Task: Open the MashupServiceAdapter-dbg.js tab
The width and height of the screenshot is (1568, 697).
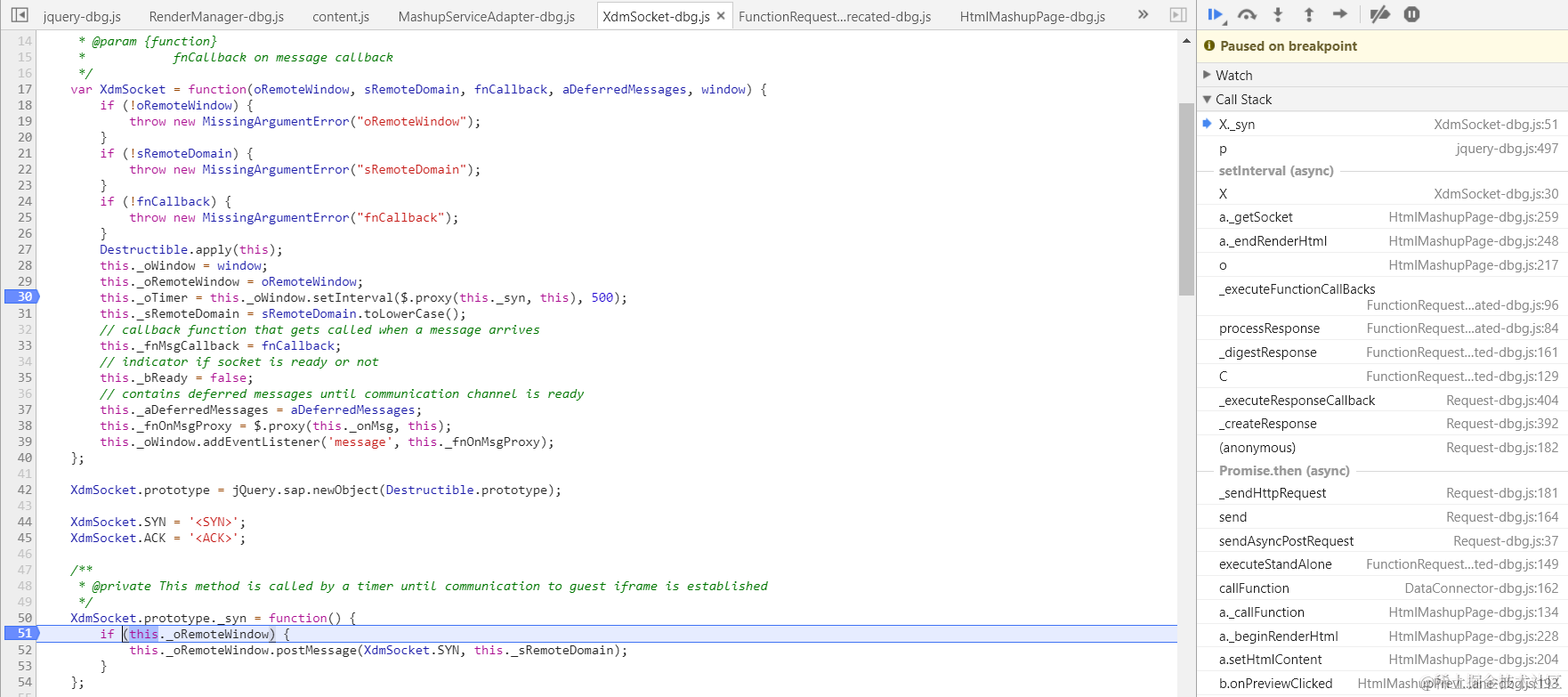Action: [x=487, y=17]
